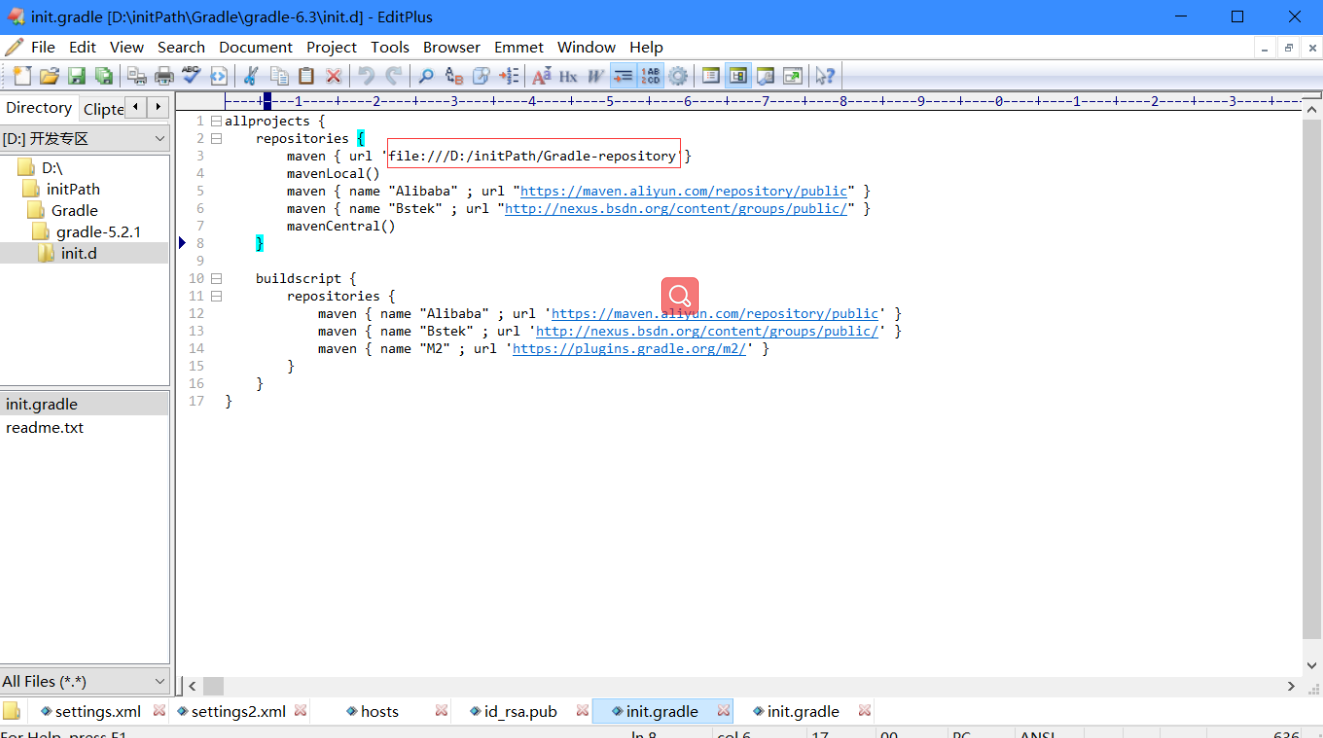Click the Save All toolbar icon

(103, 76)
